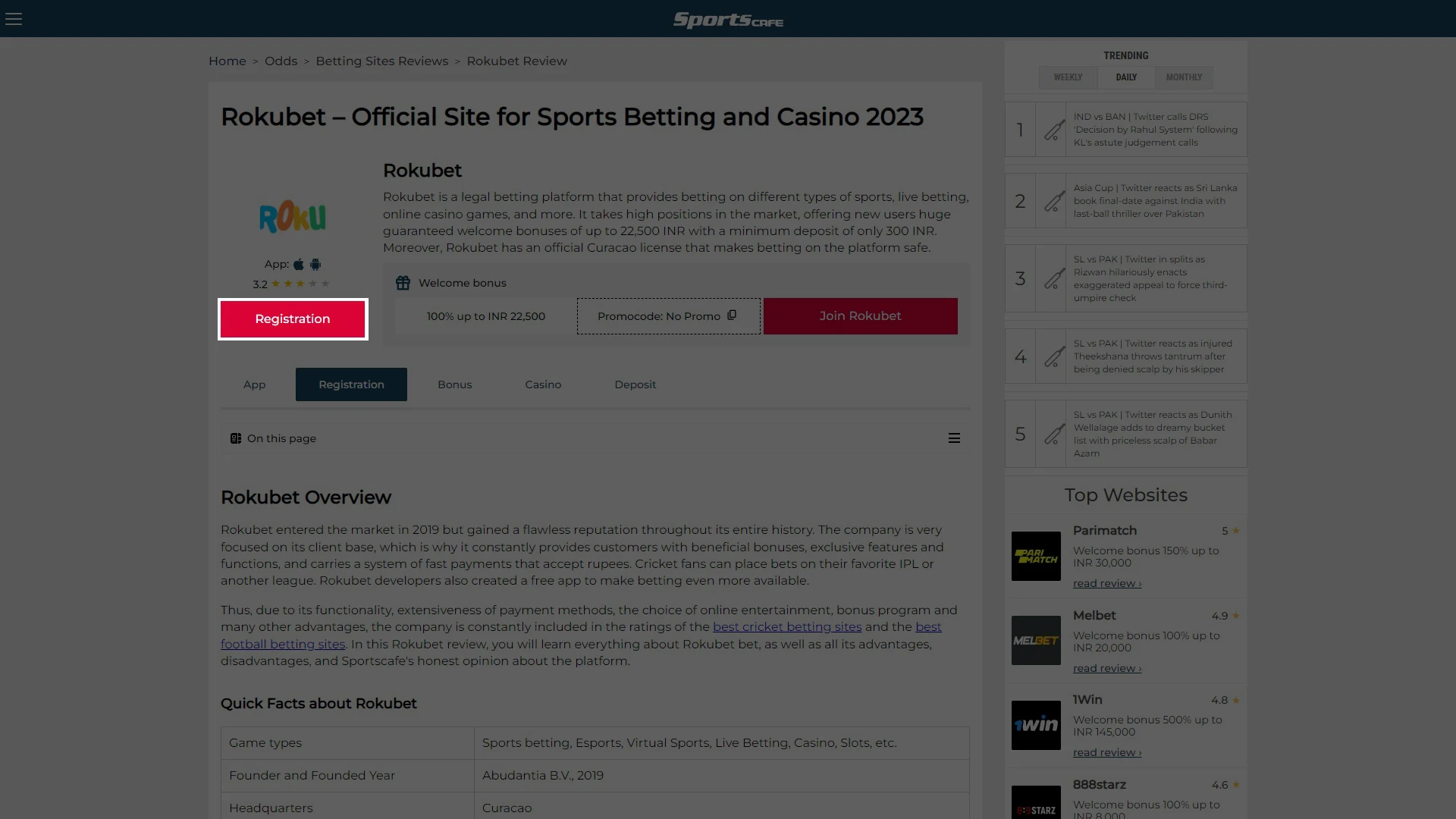Click the Join Rokubet button

pyautogui.click(x=860, y=316)
